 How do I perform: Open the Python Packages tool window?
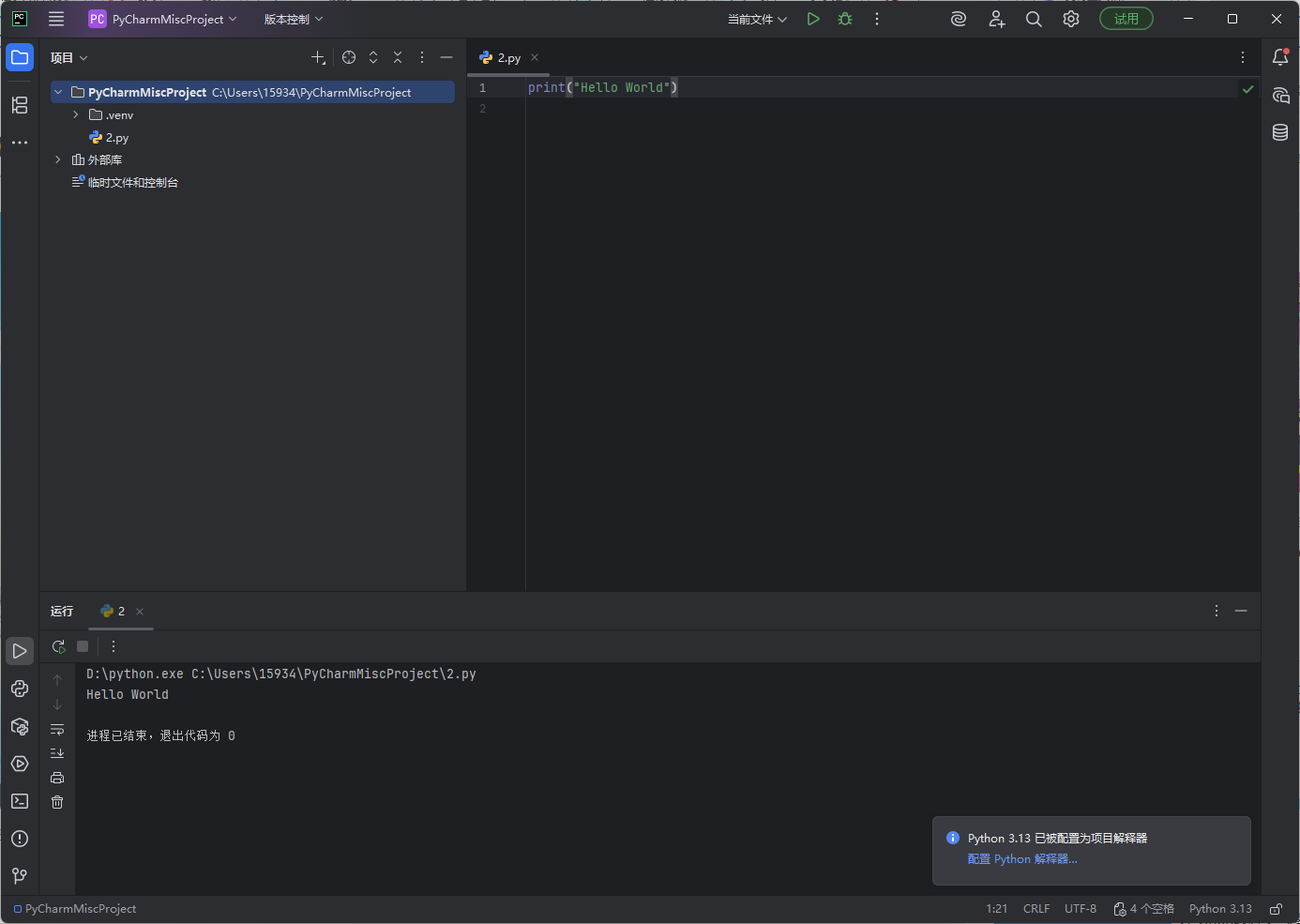[x=20, y=726]
